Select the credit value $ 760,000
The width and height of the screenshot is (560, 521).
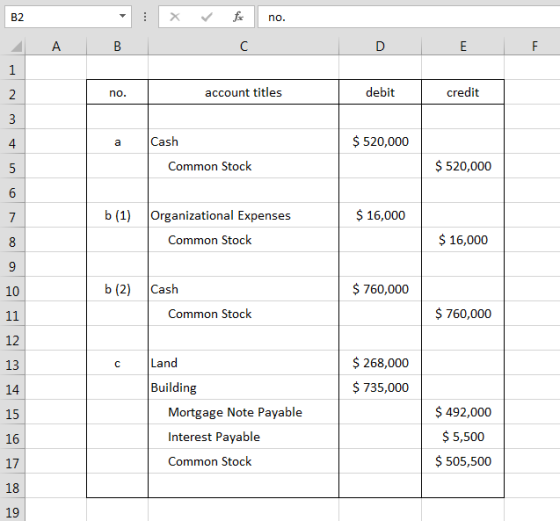[463, 314]
